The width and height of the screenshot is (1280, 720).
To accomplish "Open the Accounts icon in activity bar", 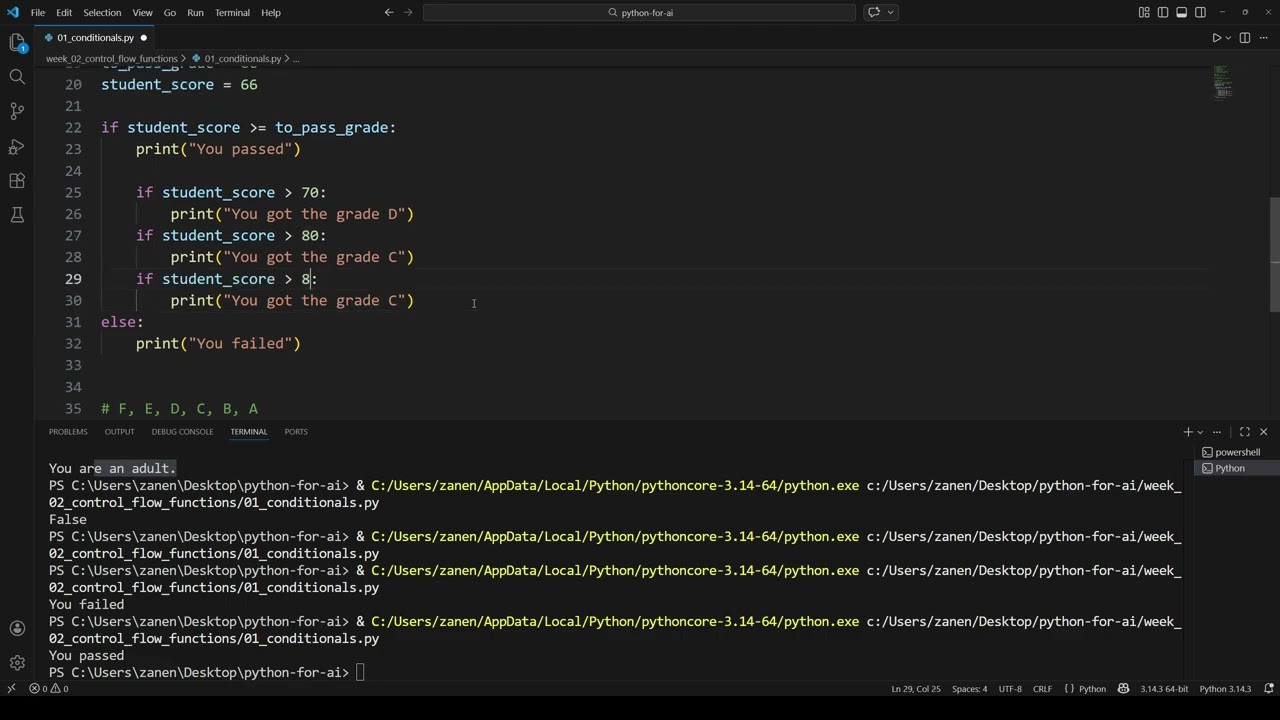I will tap(17, 628).
